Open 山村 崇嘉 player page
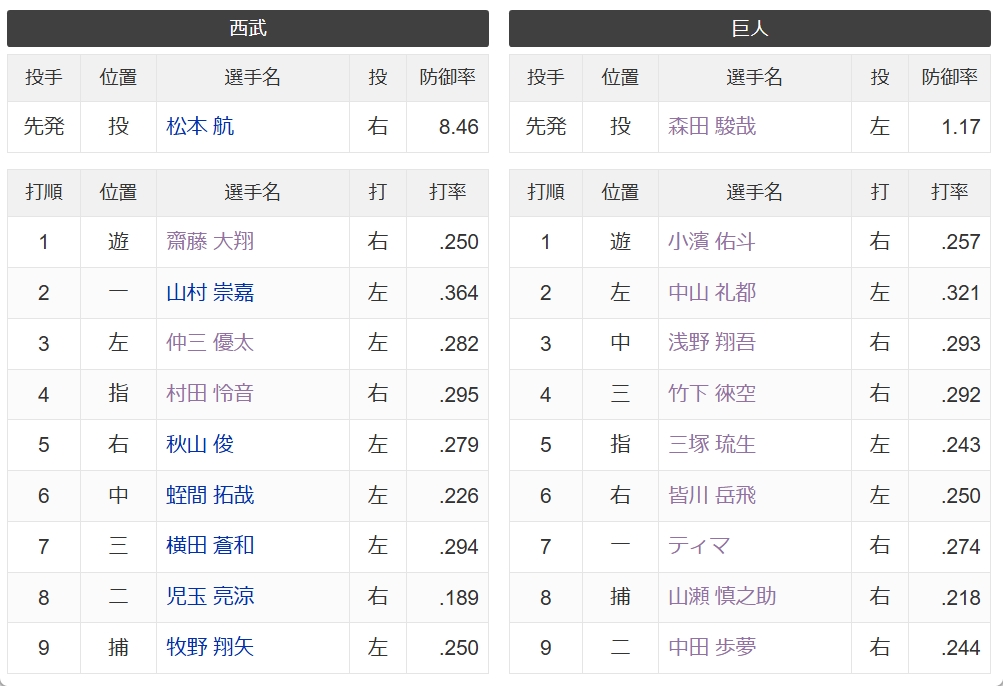The image size is (1003, 686). pos(210,292)
